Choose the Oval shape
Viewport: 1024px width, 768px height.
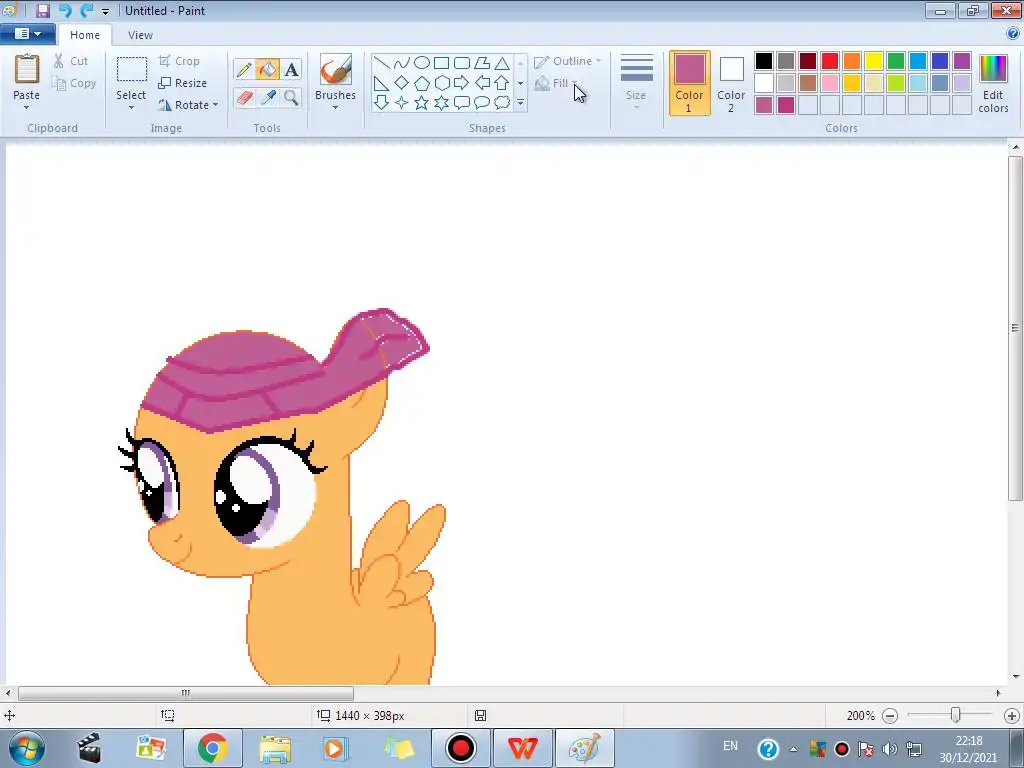click(x=422, y=63)
